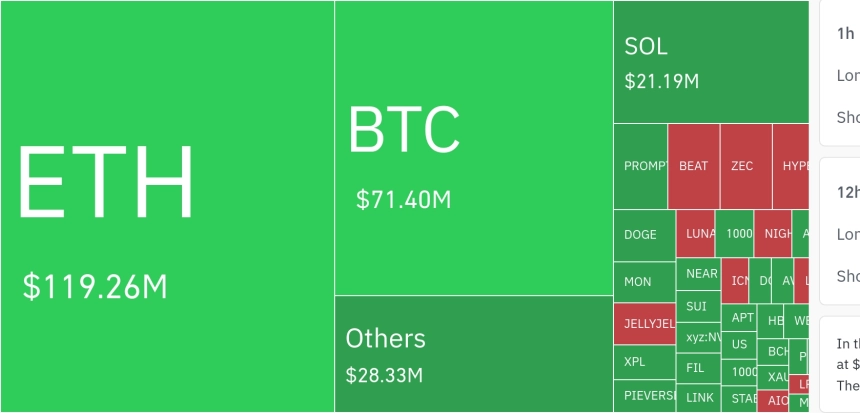Click the PIEVERSE tile
The image size is (860, 413).
pos(644,395)
